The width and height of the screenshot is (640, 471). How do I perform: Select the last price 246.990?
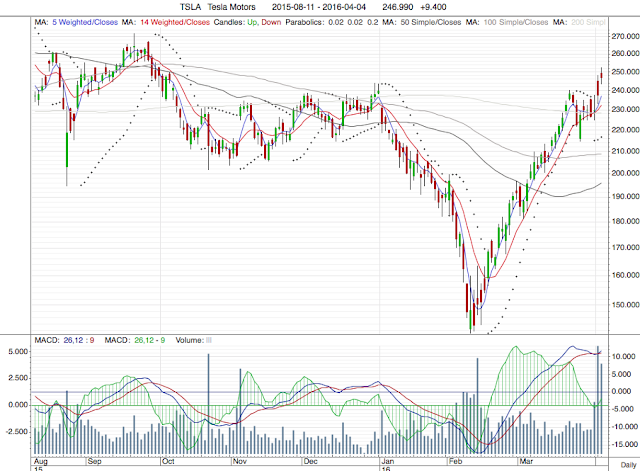point(398,7)
